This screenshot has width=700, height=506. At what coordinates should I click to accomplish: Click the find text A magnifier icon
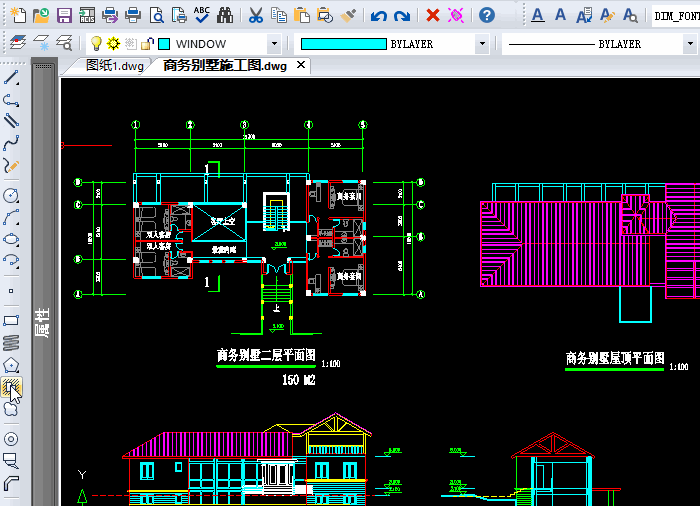click(x=630, y=15)
